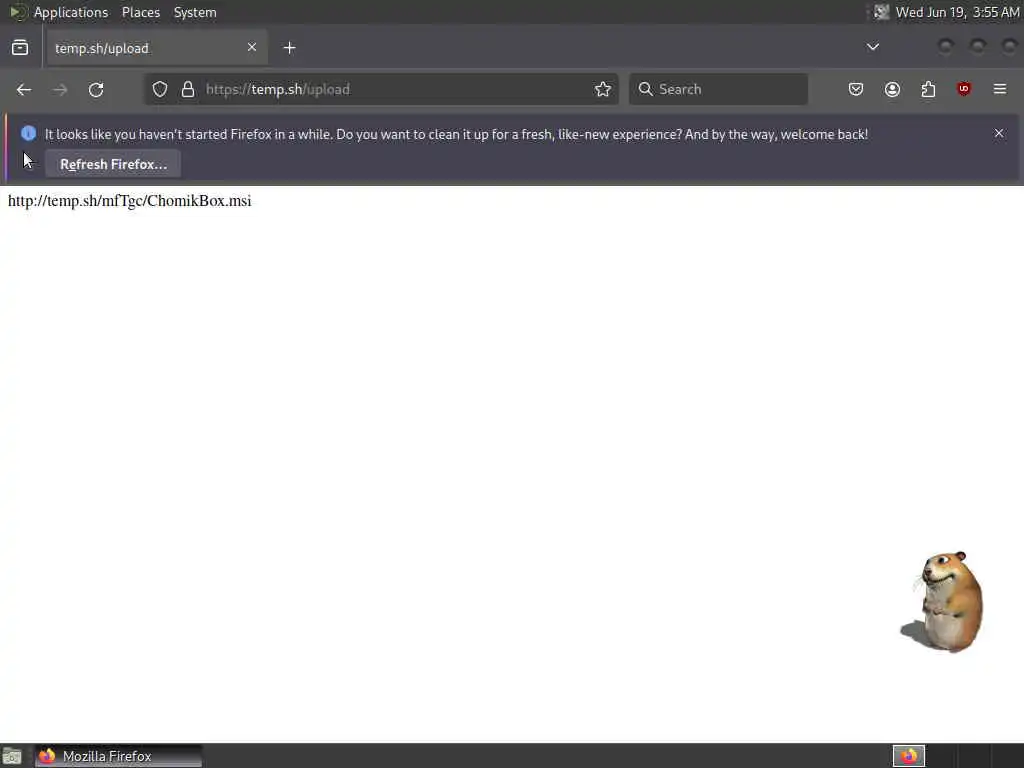Reload the current page

96,89
